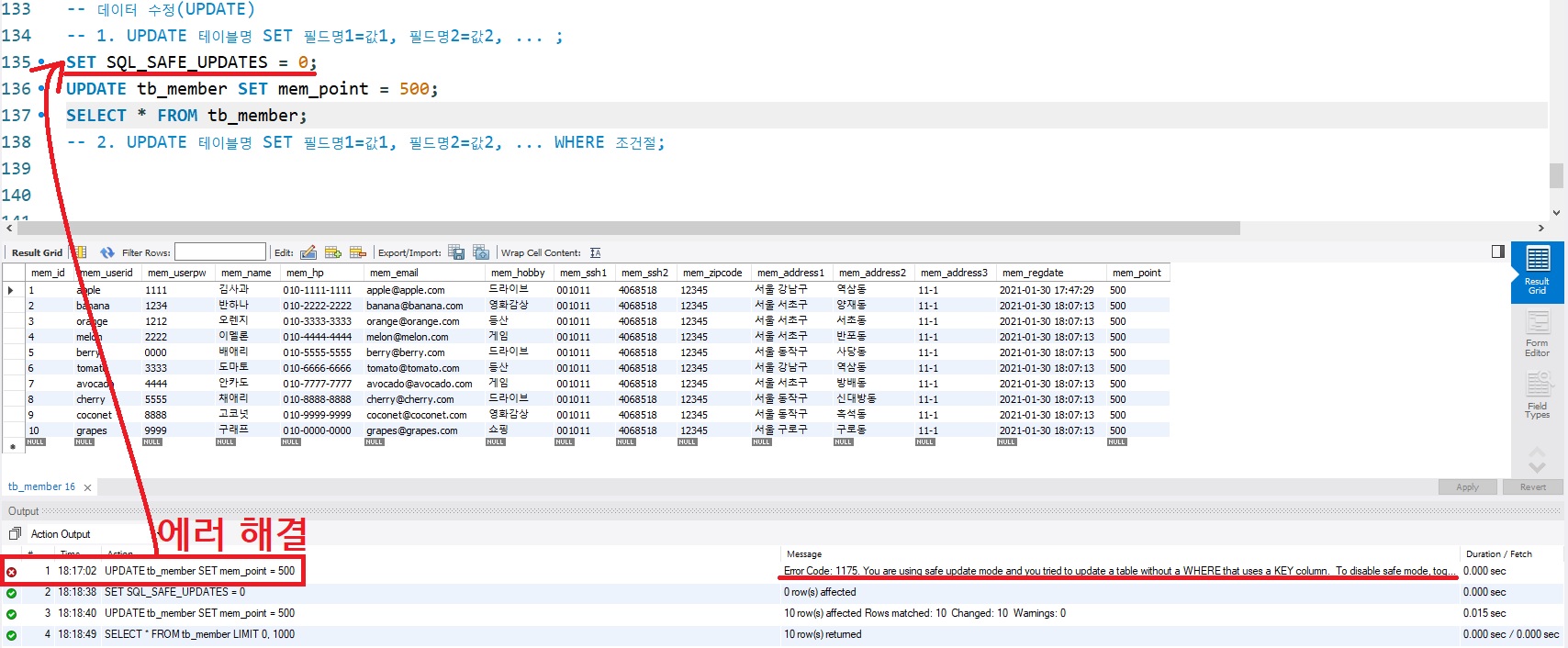Click the userpw cell 8888
Image resolution: width=1568 pixels, height=648 pixels.
(156, 415)
